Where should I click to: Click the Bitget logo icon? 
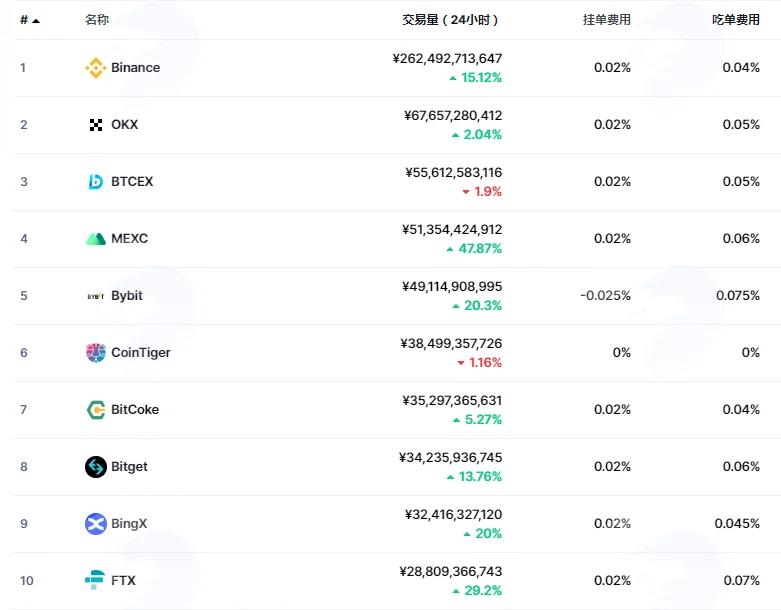96,467
